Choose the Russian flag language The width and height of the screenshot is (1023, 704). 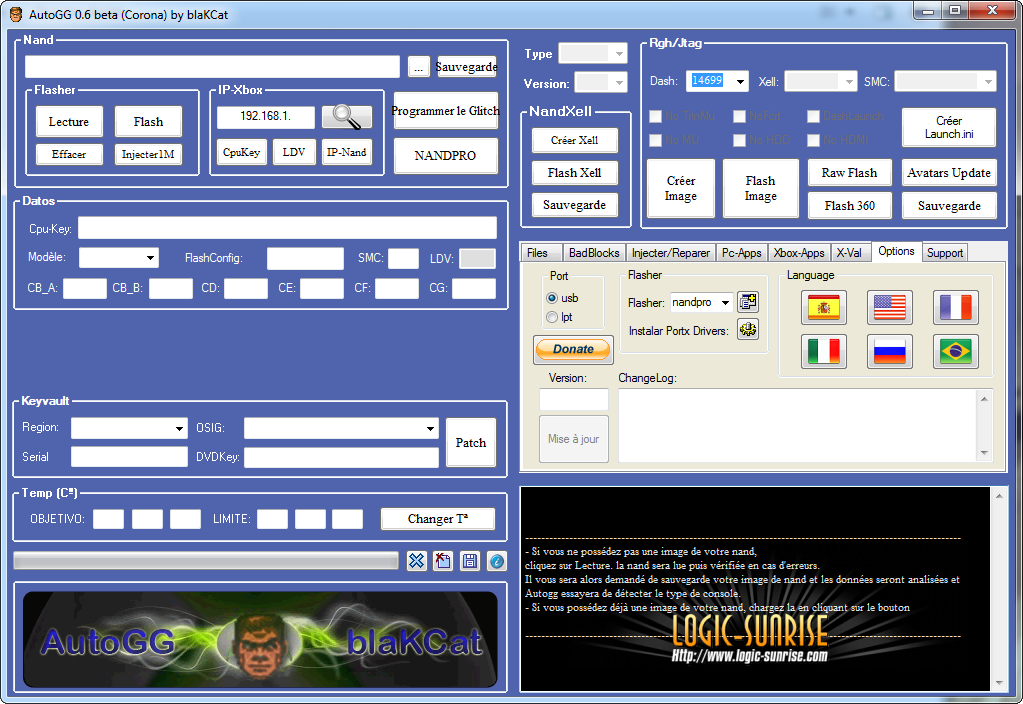coord(889,351)
